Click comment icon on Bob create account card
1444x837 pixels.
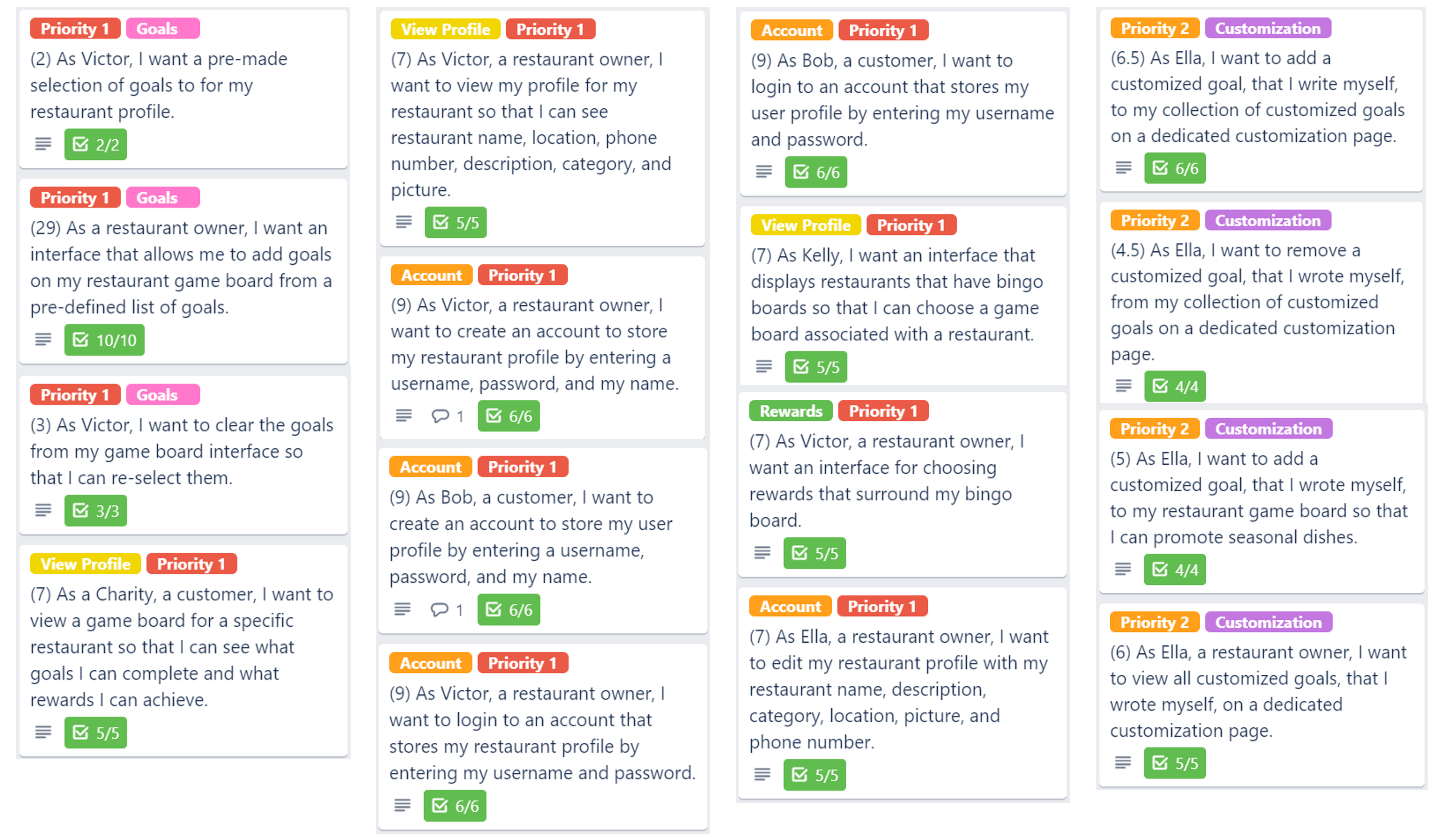click(440, 609)
